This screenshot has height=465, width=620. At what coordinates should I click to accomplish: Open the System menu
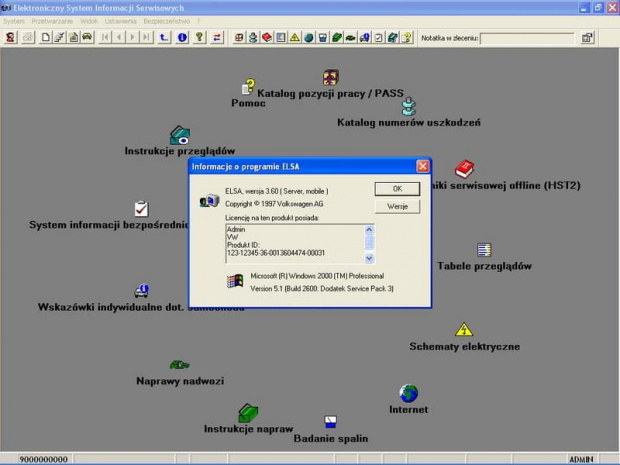14,21
